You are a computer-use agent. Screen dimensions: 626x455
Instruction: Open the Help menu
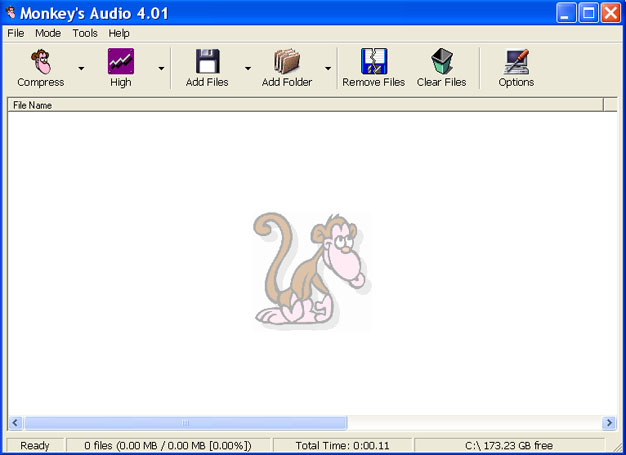click(119, 33)
